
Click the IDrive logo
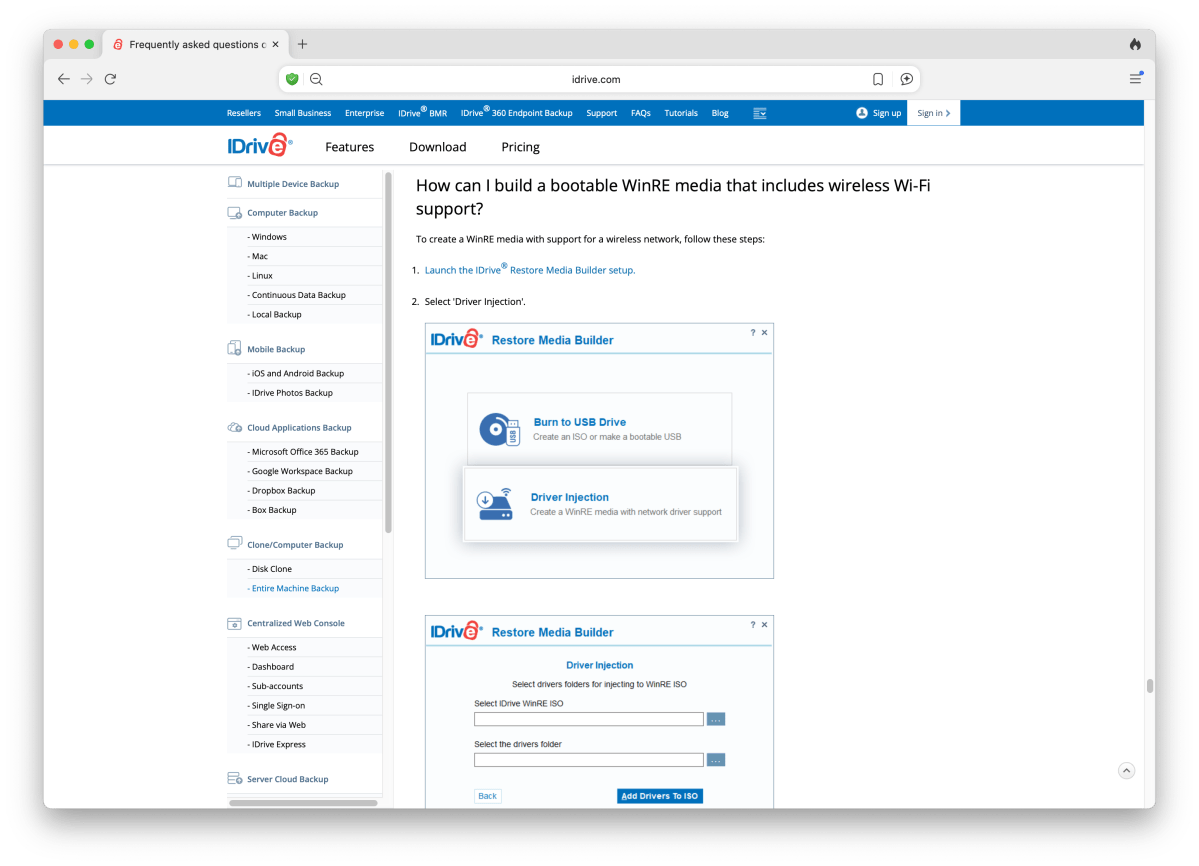click(x=260, y=145)
